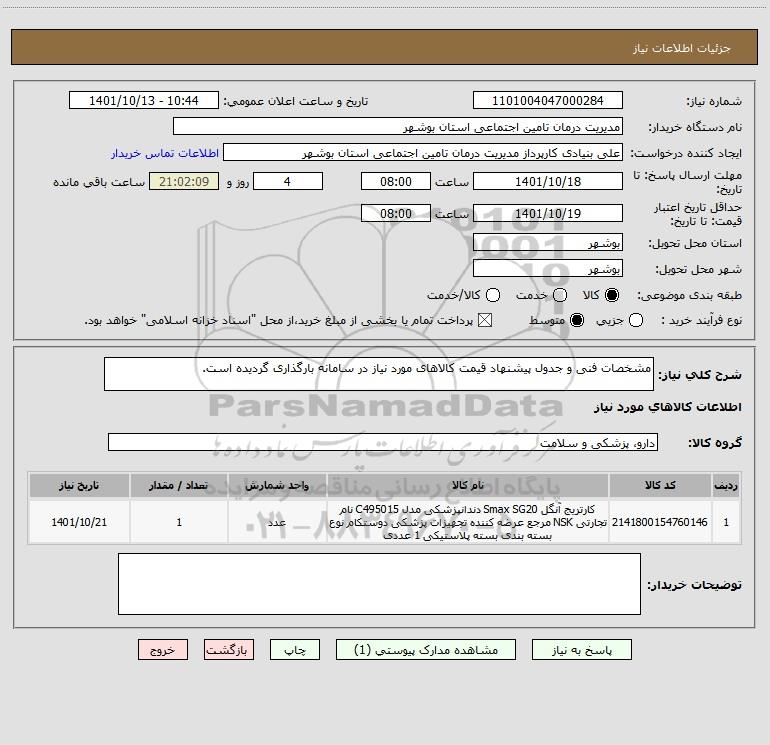Click the استان محل تحویل field
Image resolution: width=770 pixels, height=745 pixels.
(548, 243)
